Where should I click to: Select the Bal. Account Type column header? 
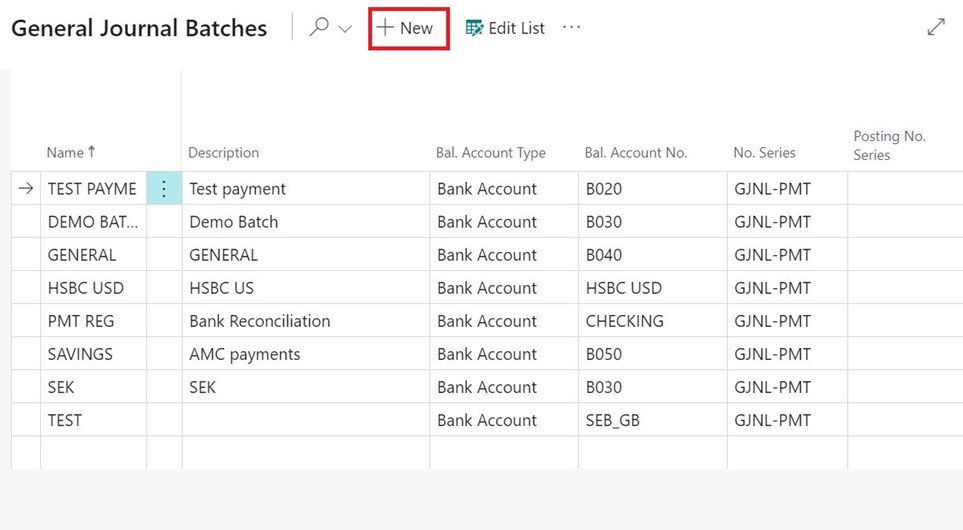coord(491,153)
